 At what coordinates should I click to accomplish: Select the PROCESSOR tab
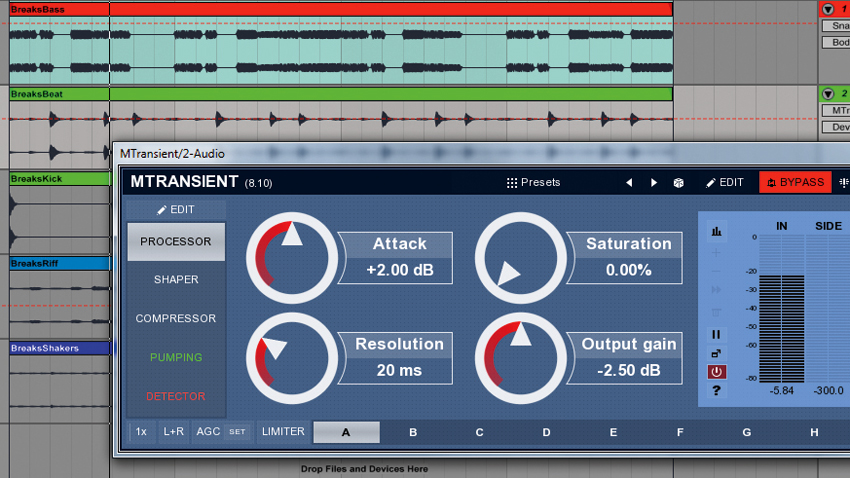click(176, 242)
